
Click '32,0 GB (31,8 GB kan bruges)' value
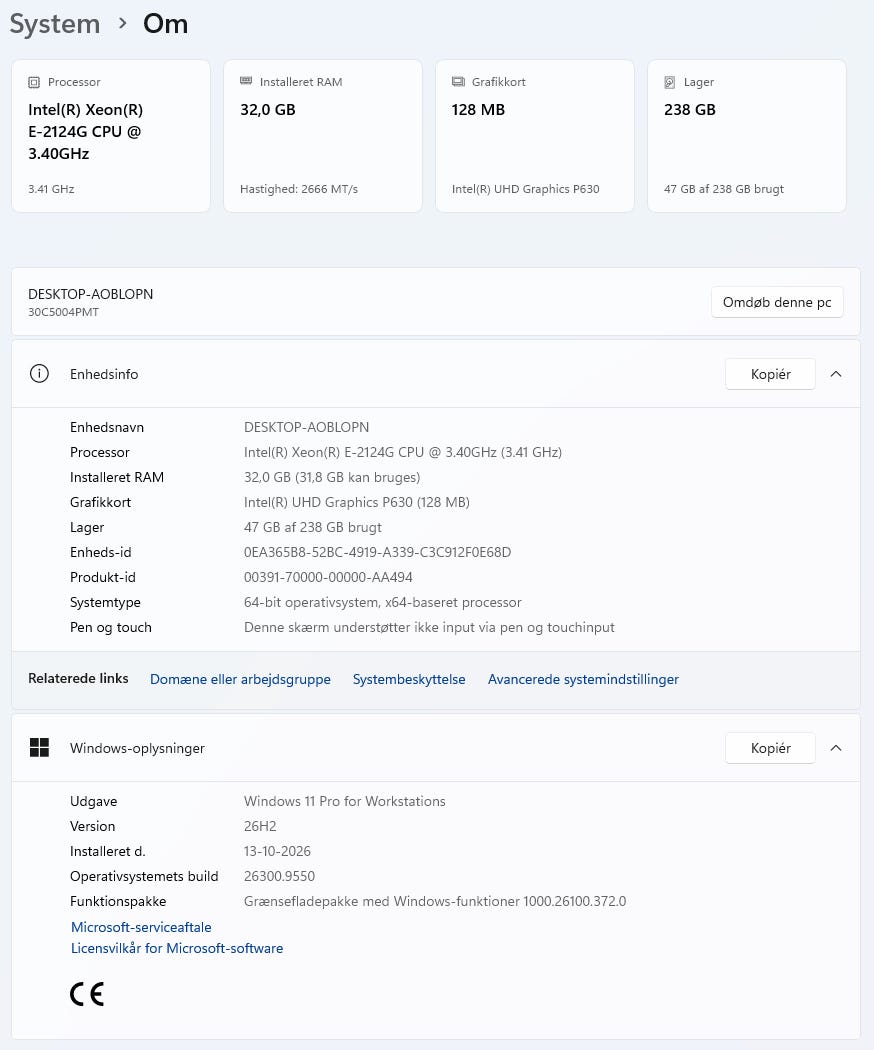pos(332,477)
